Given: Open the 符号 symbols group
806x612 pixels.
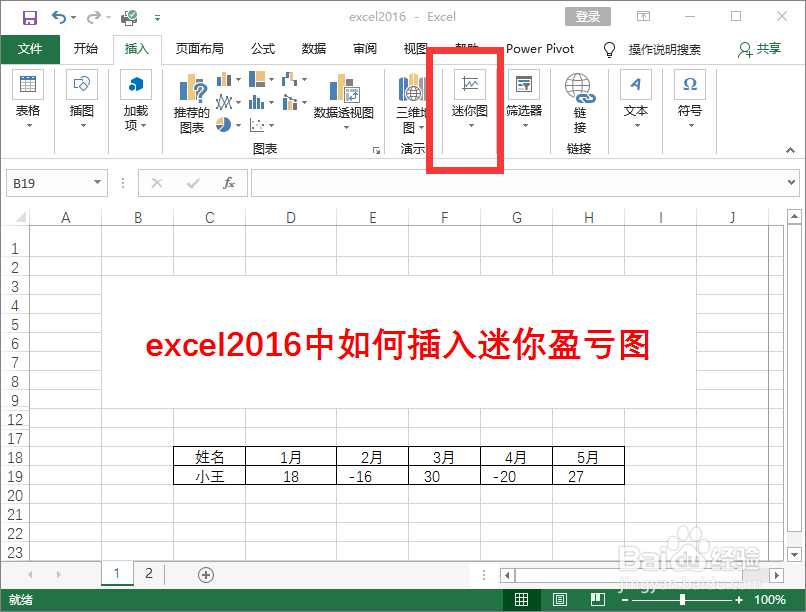Looking at the screenshot, I should tap(690, 100).
